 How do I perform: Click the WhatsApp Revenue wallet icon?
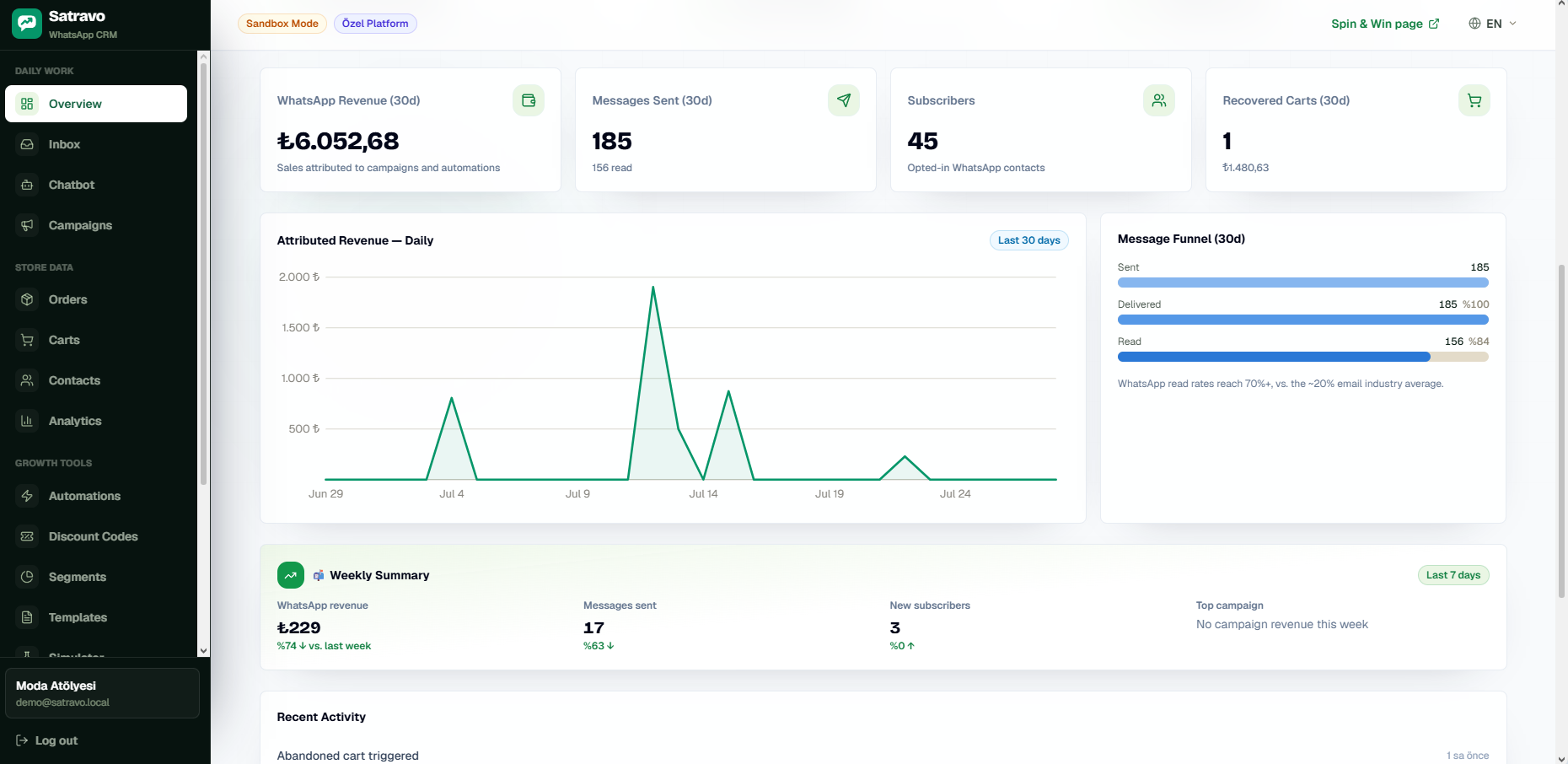click(x=529, y=100)
